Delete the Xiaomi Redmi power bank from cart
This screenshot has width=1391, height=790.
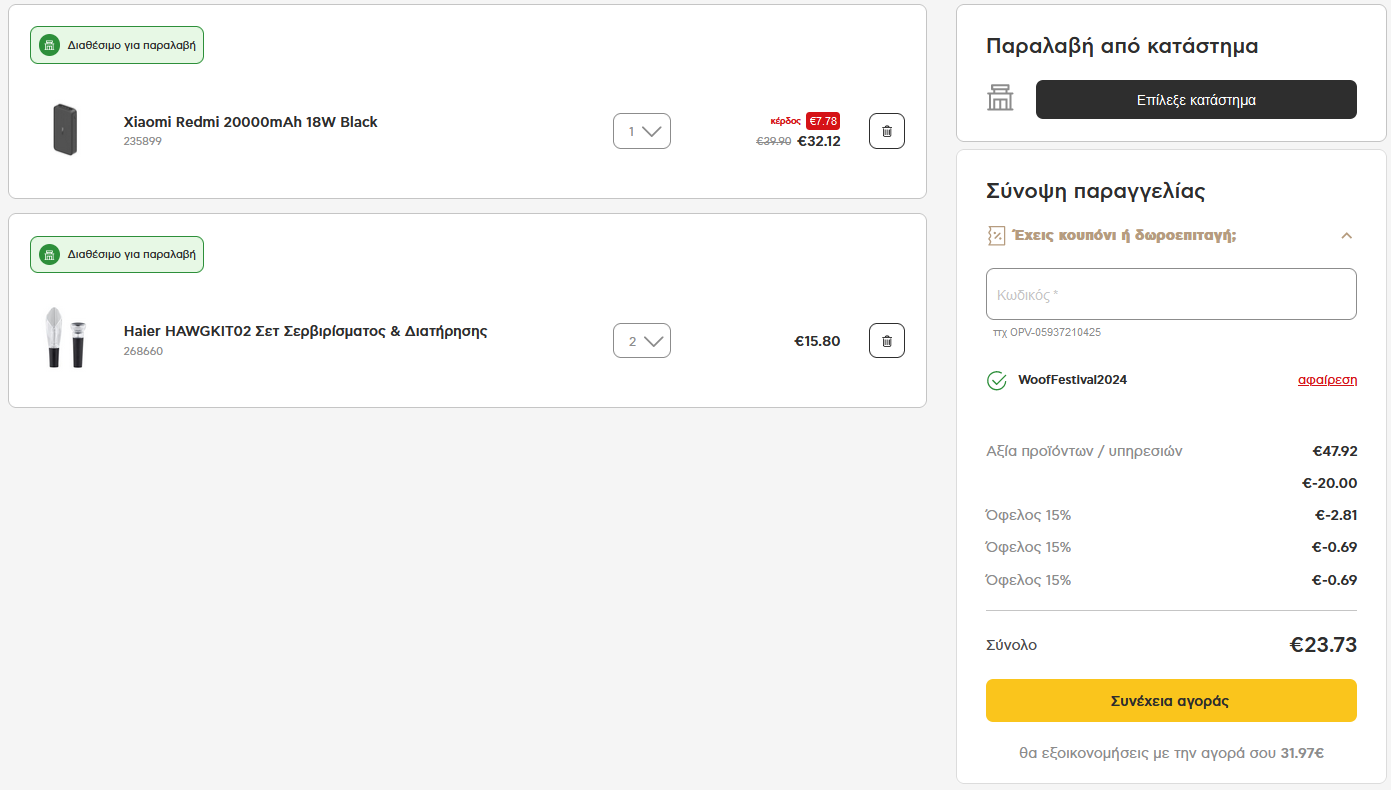point(886,131)
